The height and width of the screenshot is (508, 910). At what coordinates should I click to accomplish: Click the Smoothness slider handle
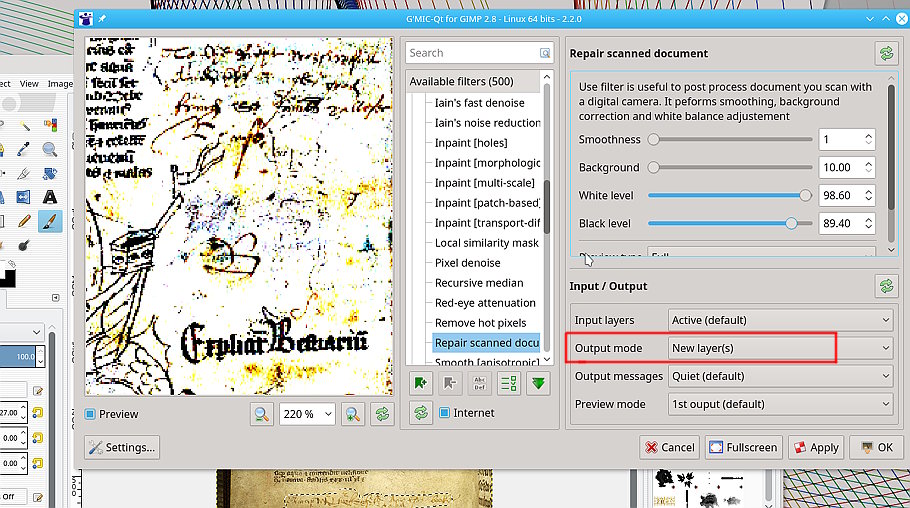coord(653,139)
